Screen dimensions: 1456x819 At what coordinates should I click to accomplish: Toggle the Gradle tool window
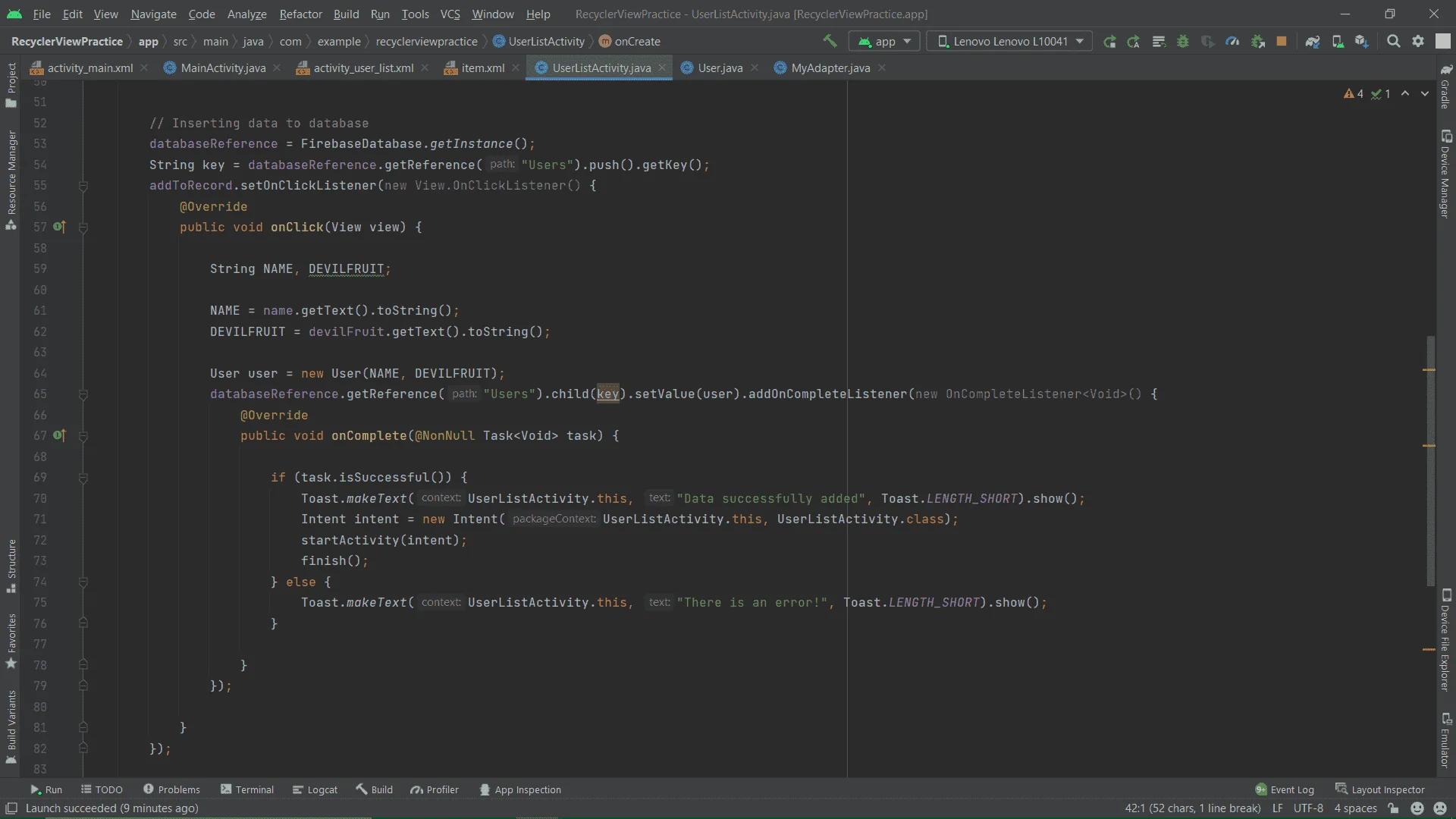pos(1445,86)
